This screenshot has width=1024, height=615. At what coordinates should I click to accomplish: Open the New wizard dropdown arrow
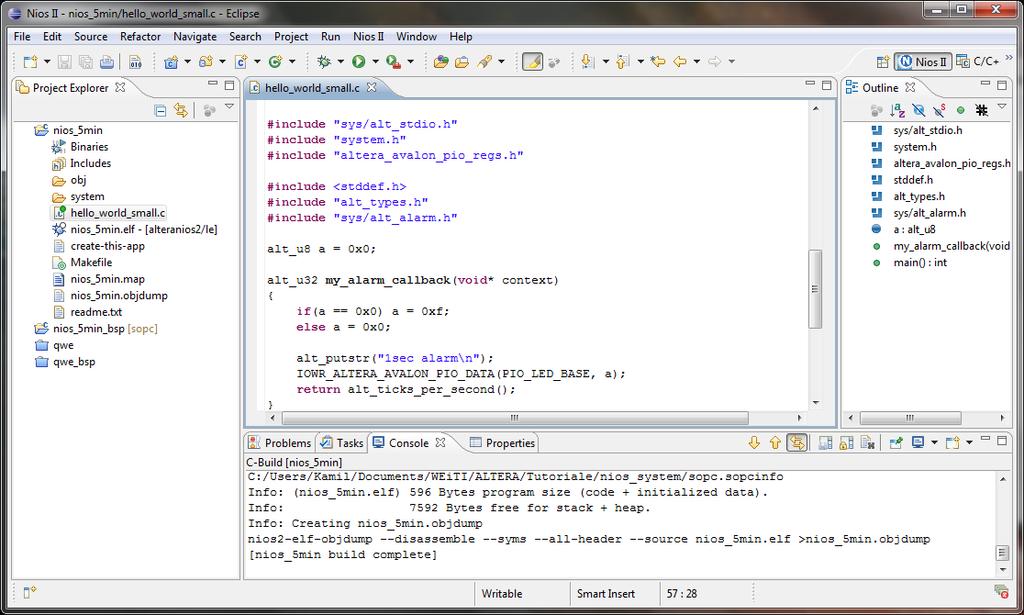(x=47, y=61)
